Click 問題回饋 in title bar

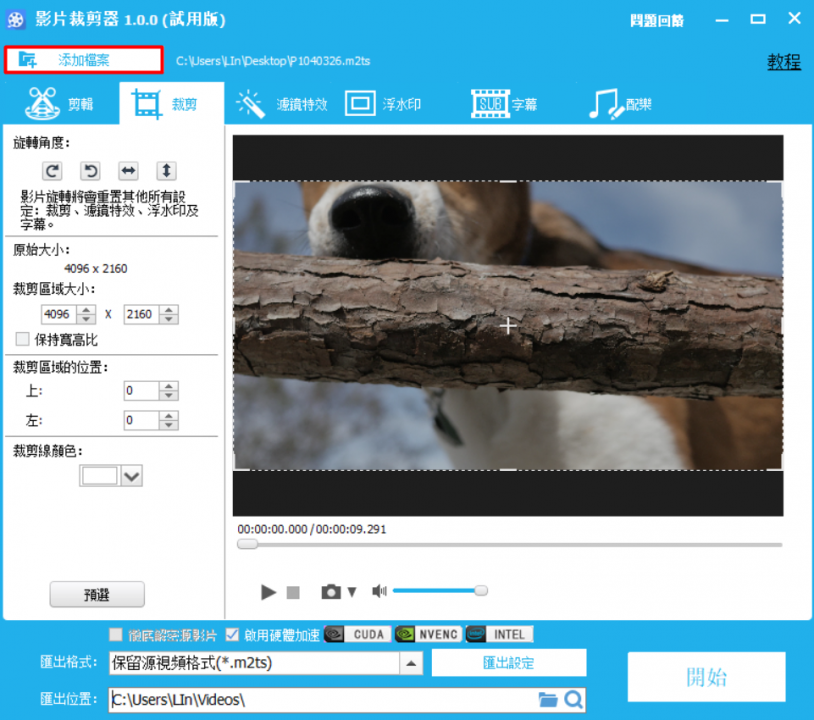657,21
